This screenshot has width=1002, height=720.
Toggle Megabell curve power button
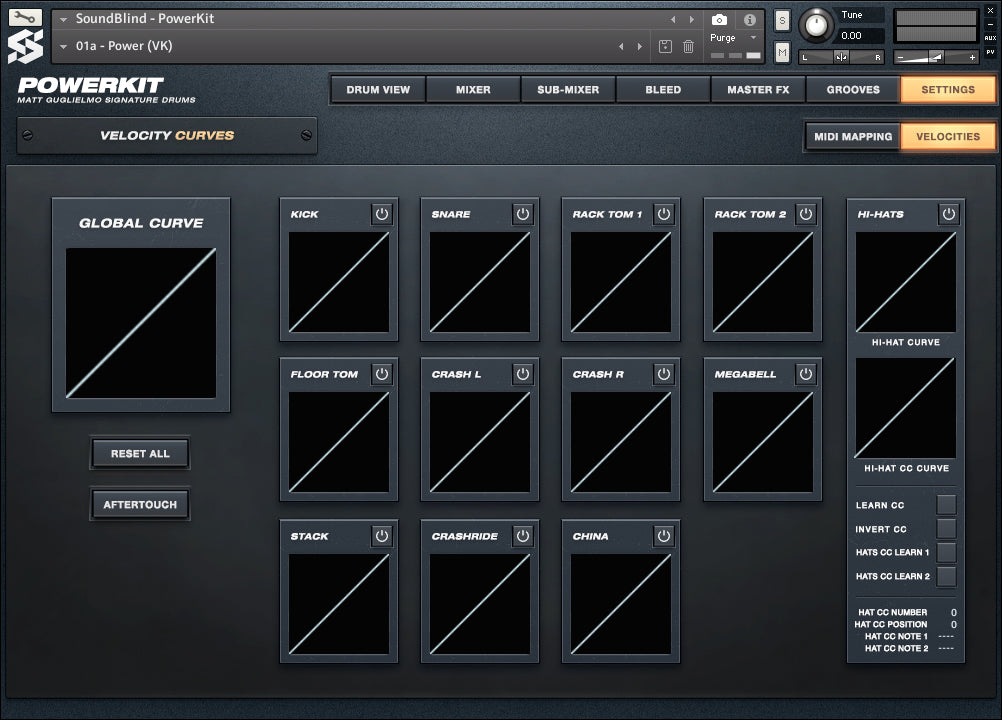pos(806,374)
